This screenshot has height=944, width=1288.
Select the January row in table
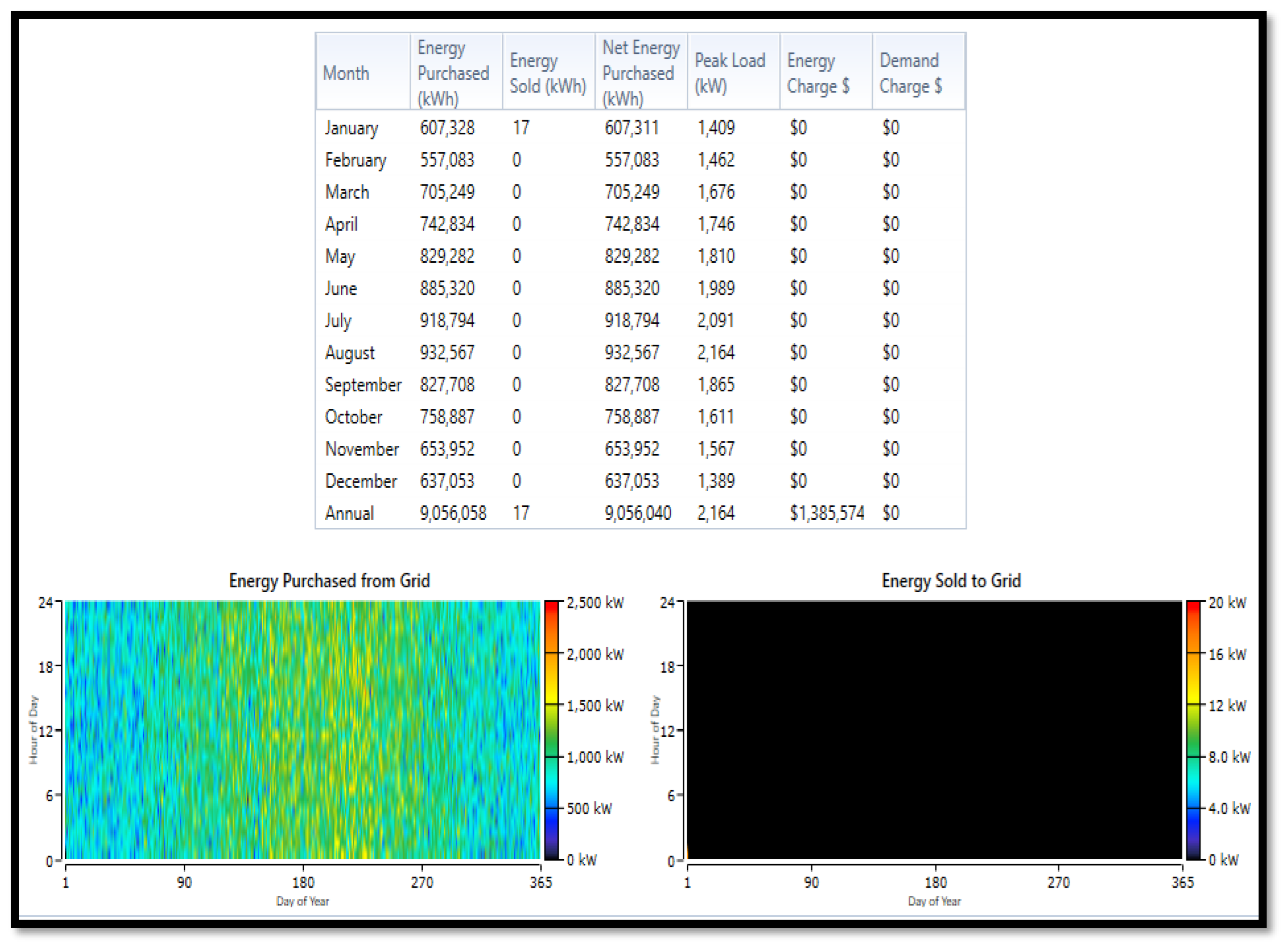352,127
